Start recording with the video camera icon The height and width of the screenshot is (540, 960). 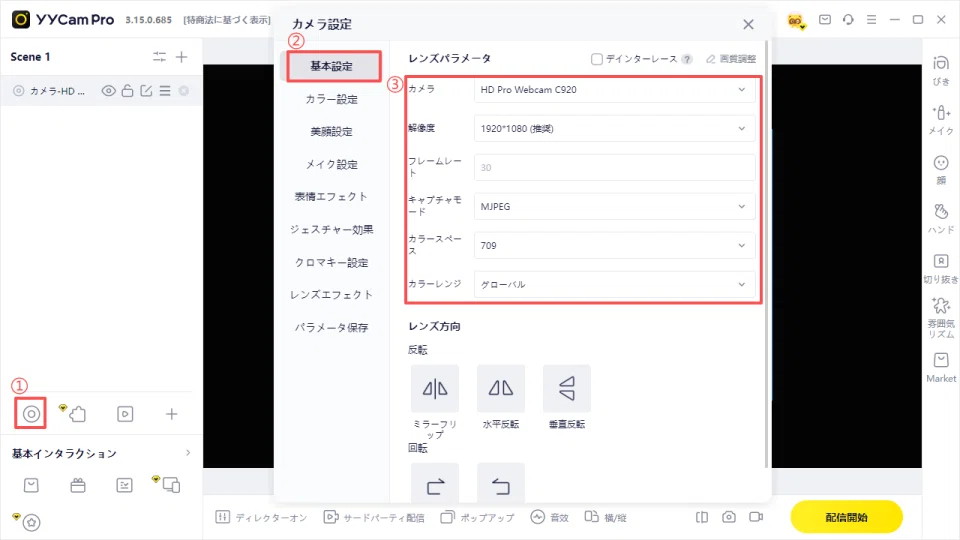pos(756,517)
